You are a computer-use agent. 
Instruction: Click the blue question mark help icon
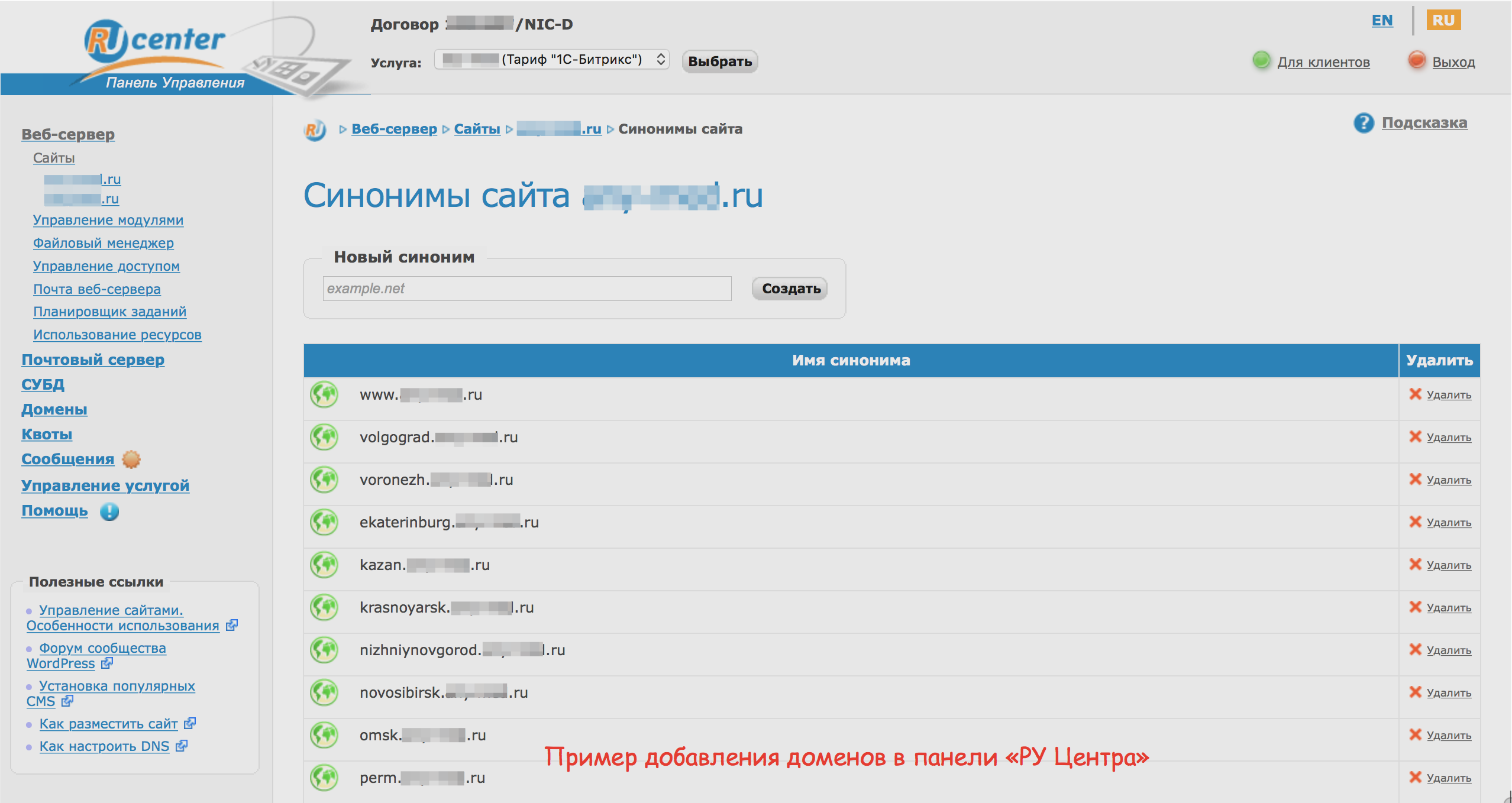[1364, 123]
